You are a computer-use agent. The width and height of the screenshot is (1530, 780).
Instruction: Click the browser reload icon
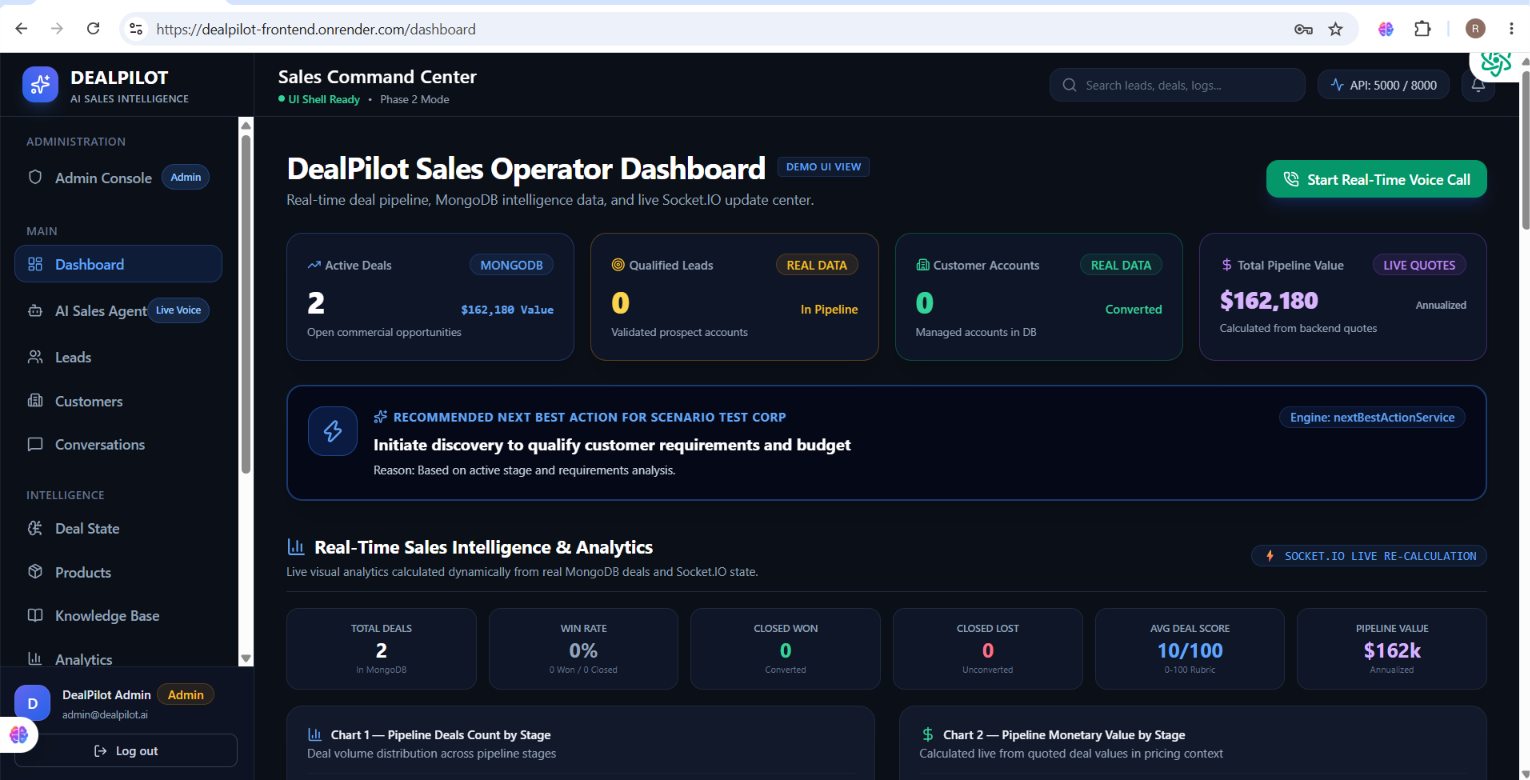coord(93,29)
